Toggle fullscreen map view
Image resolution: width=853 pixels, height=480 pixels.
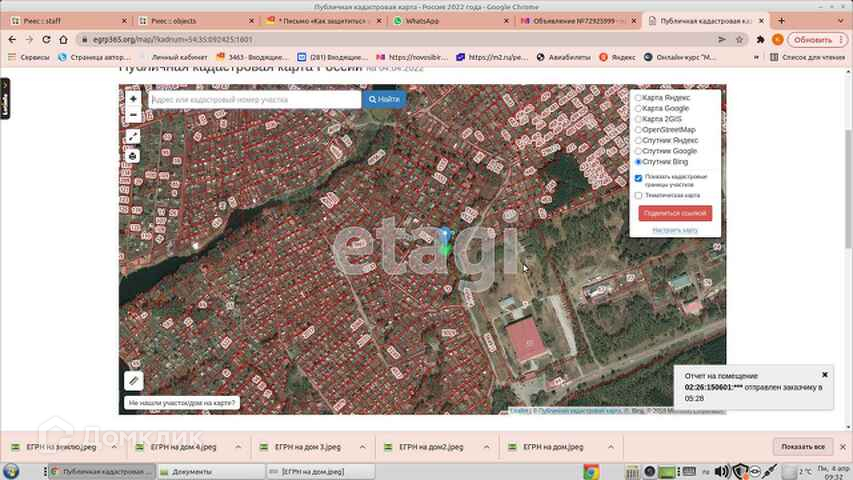pos(133,137)
